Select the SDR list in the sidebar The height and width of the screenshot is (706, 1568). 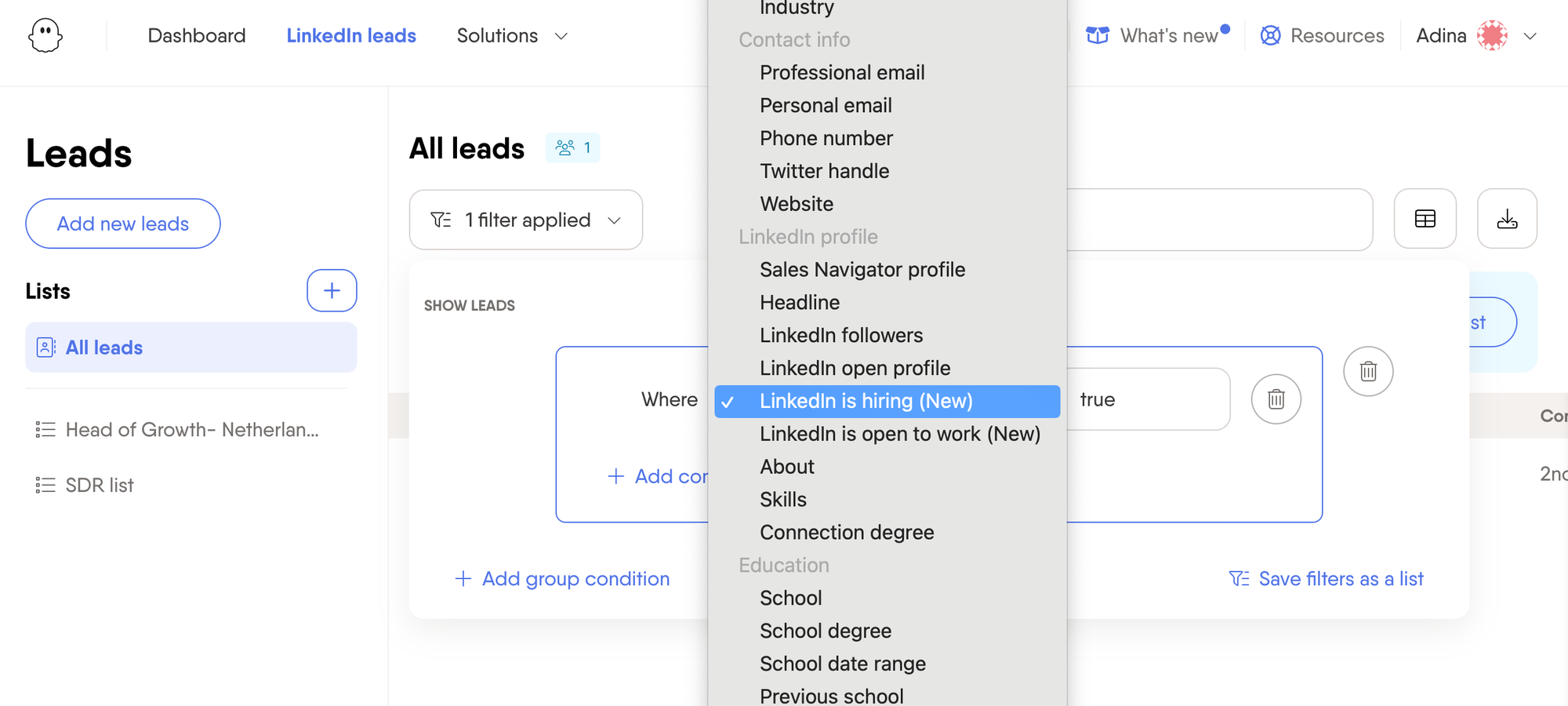pos(100,484)
